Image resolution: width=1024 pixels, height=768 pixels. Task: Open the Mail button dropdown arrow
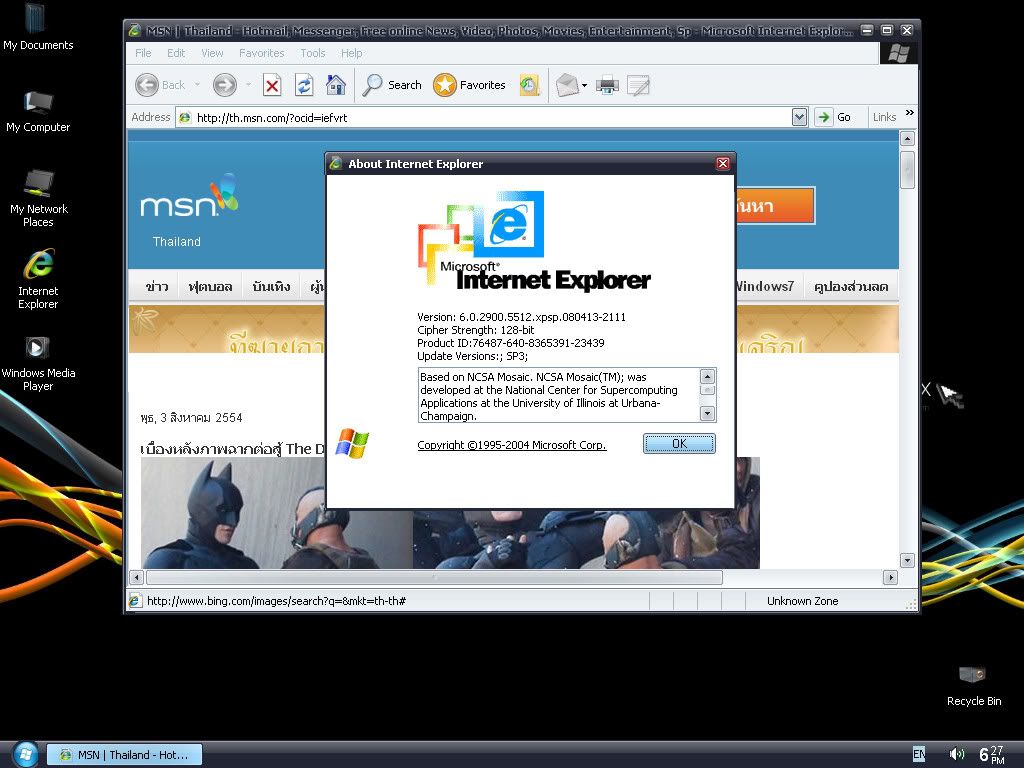pos(584,85)
